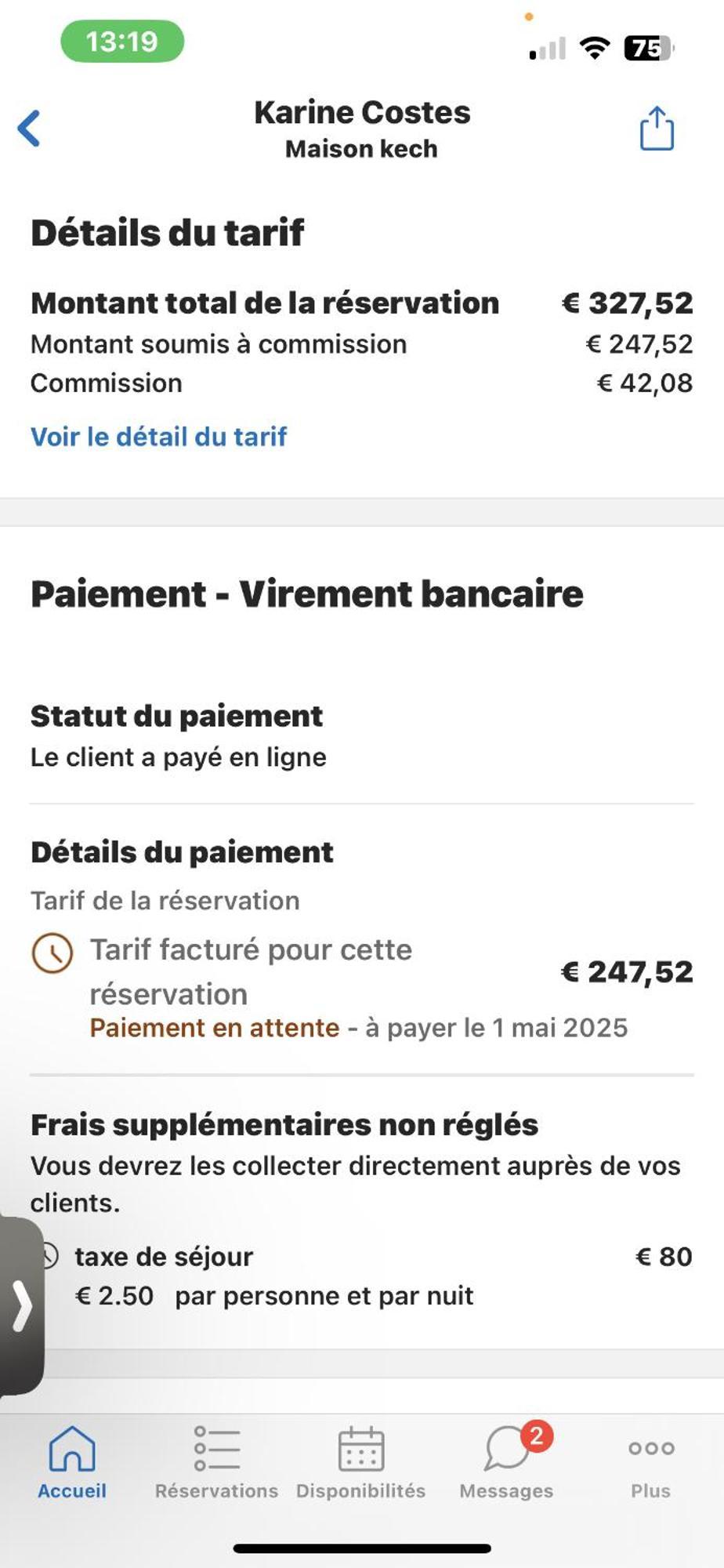Tap the taxe de séjour € 80 amount

click(x=664, y=1257)
